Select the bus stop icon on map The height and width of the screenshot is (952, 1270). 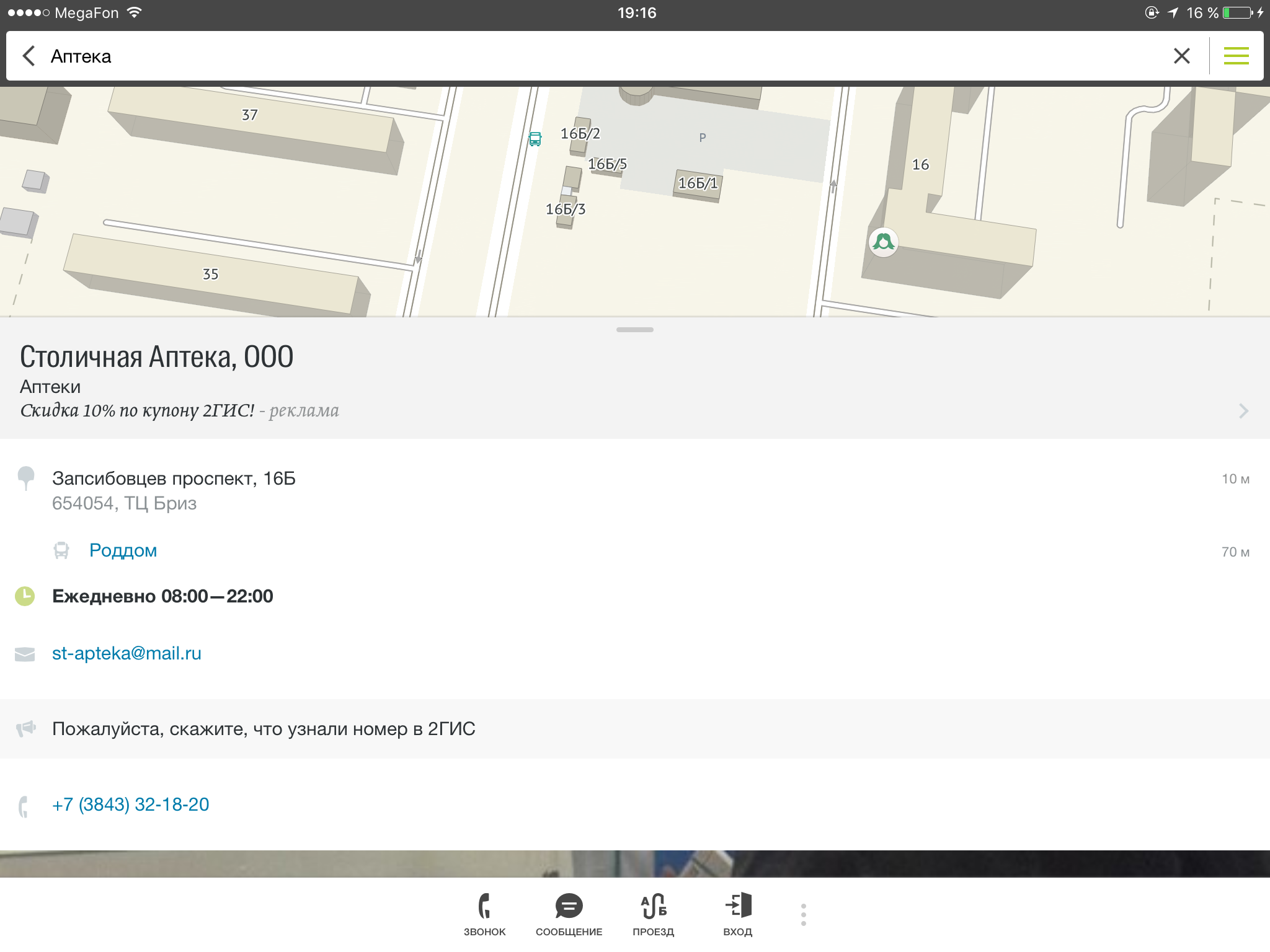click(535, 139)
